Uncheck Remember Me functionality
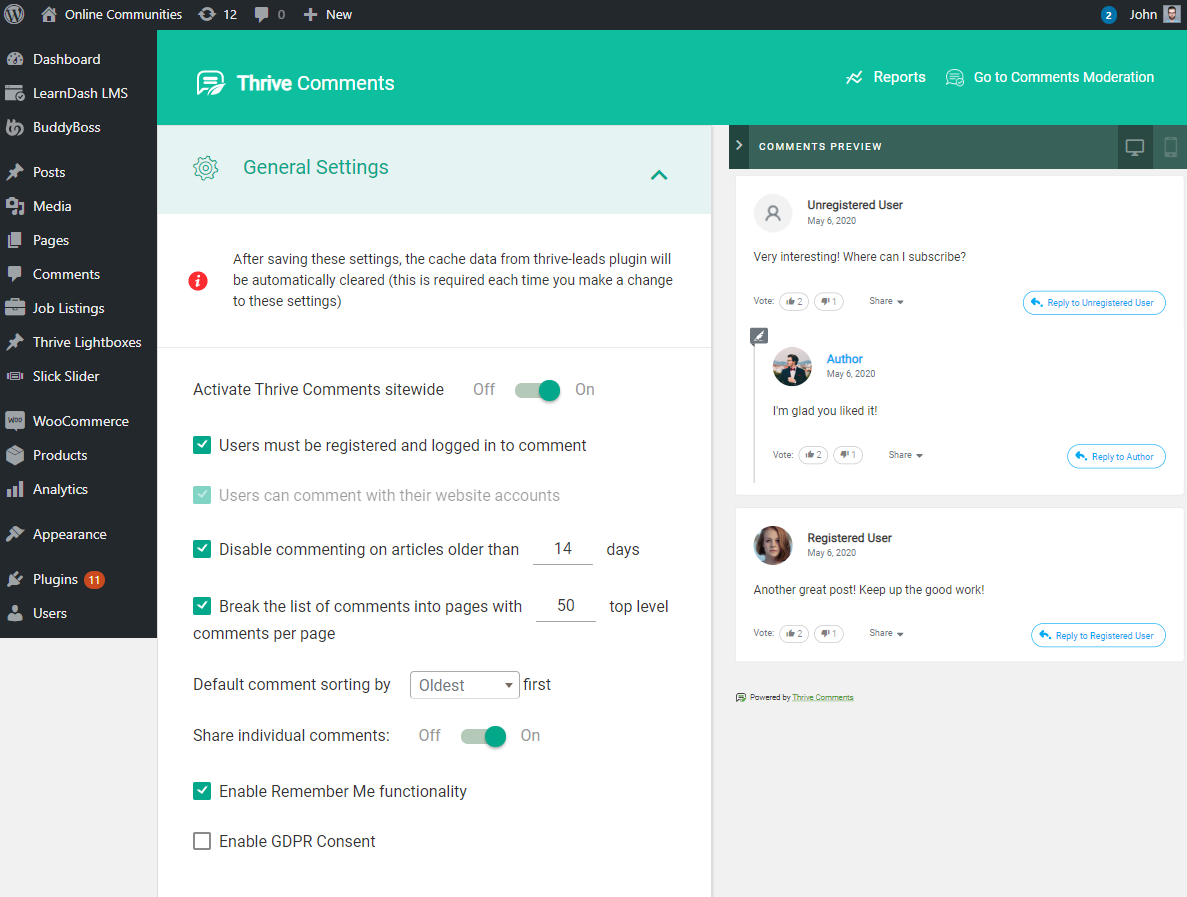The width and height of the screenshot is (1187, 897). click(202, 791)
